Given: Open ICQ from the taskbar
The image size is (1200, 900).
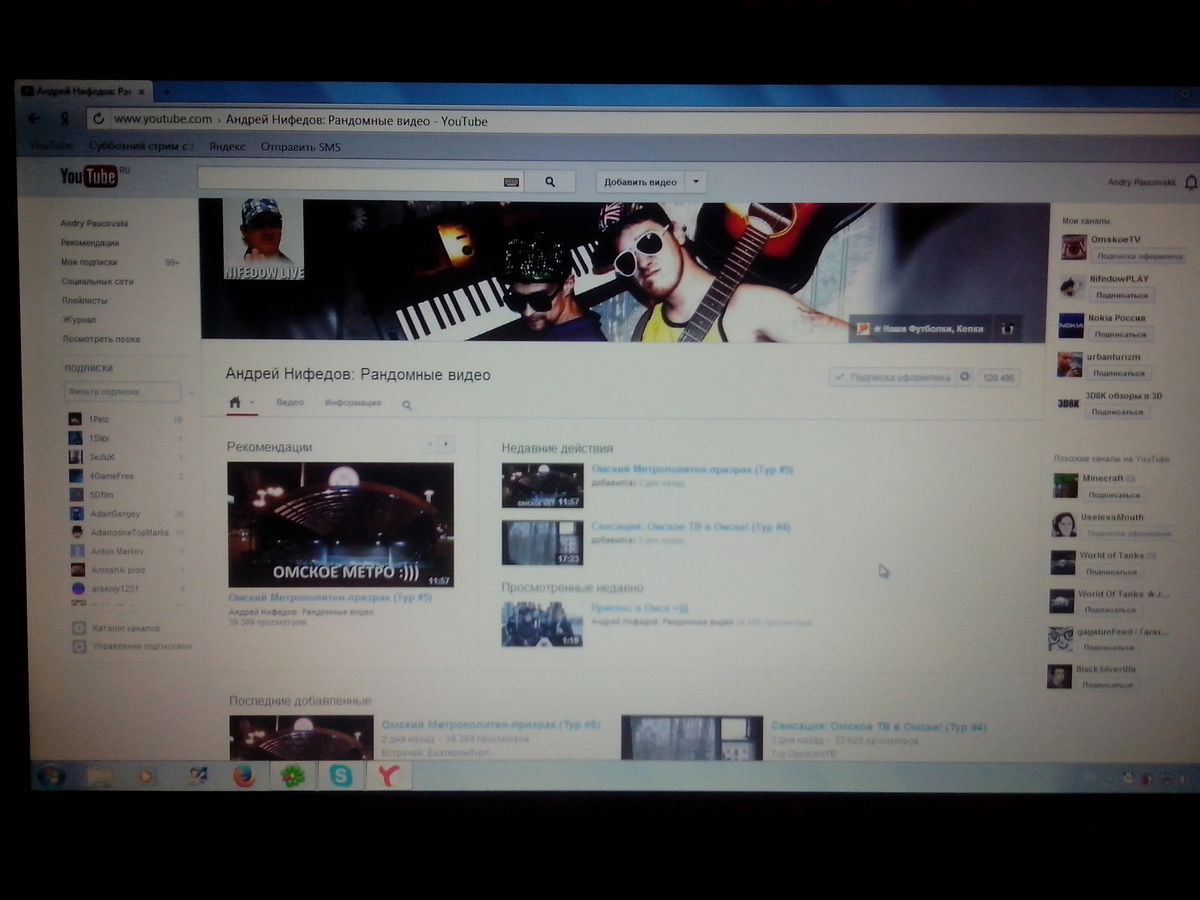Looking at the screenshot, I should point(293,775).
